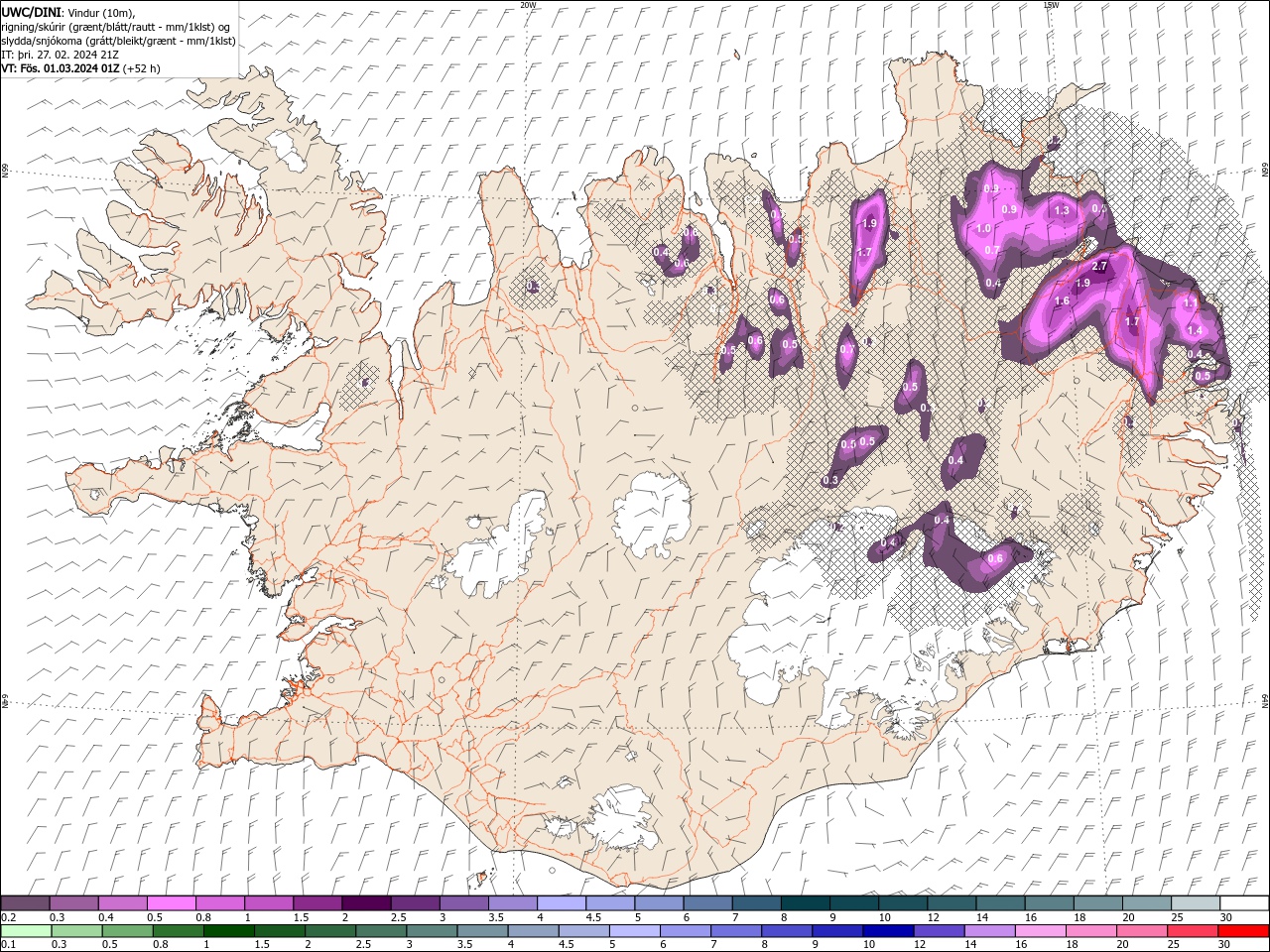
Task: Pick the 2.5 swatch in the lower legend row
Action: click(x=381, y=931)
